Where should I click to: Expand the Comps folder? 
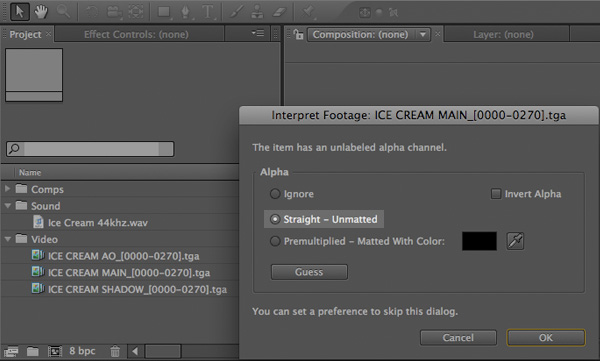point(7,189)
